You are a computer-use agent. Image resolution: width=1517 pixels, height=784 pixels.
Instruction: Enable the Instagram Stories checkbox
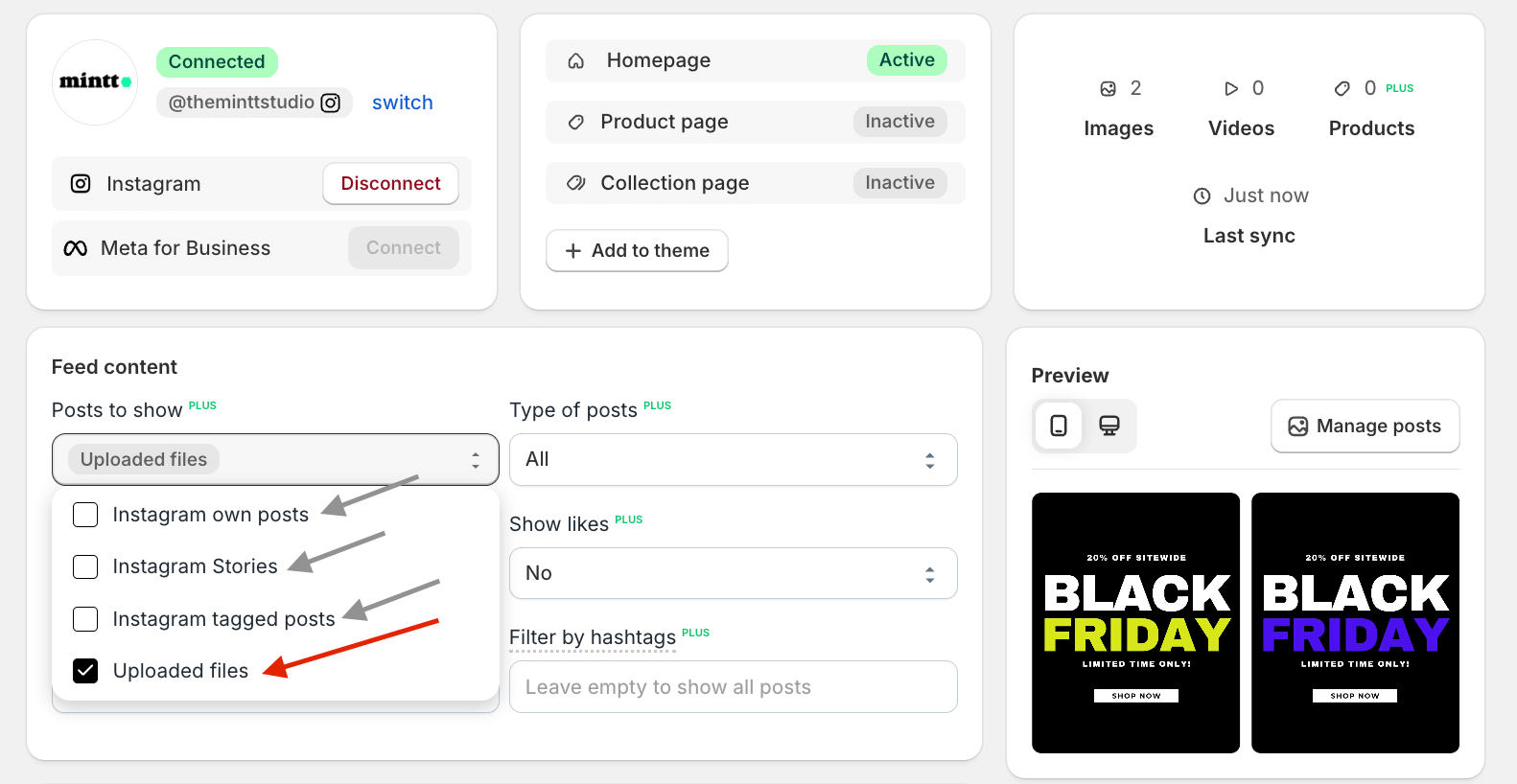coord(85,566)
